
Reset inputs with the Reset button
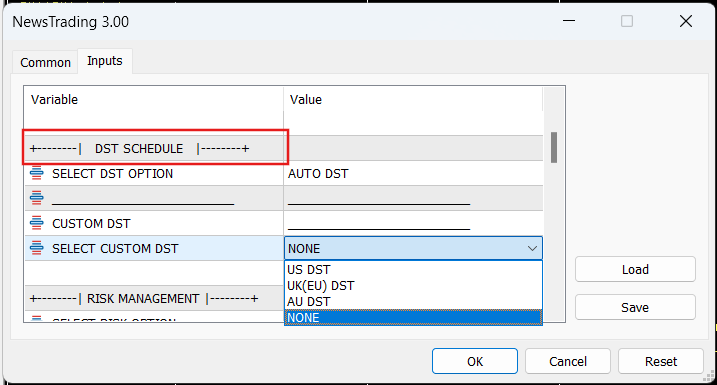[661, 361]
